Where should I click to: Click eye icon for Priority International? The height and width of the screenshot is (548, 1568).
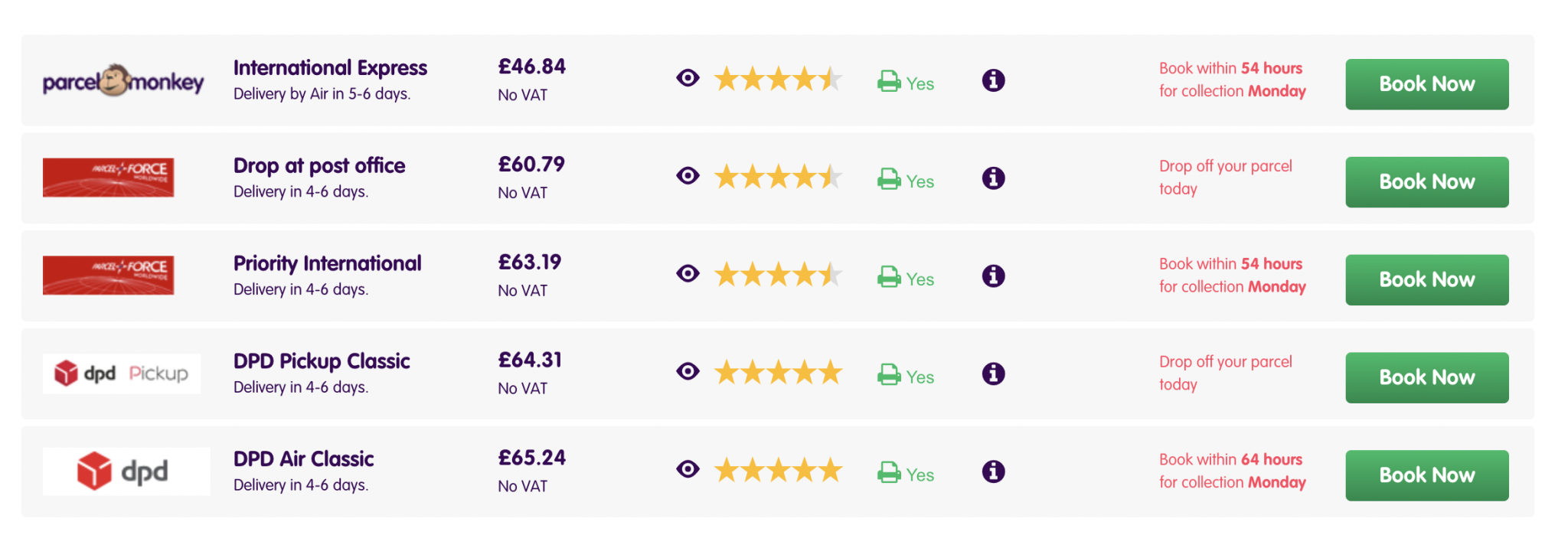click(688, 274)
